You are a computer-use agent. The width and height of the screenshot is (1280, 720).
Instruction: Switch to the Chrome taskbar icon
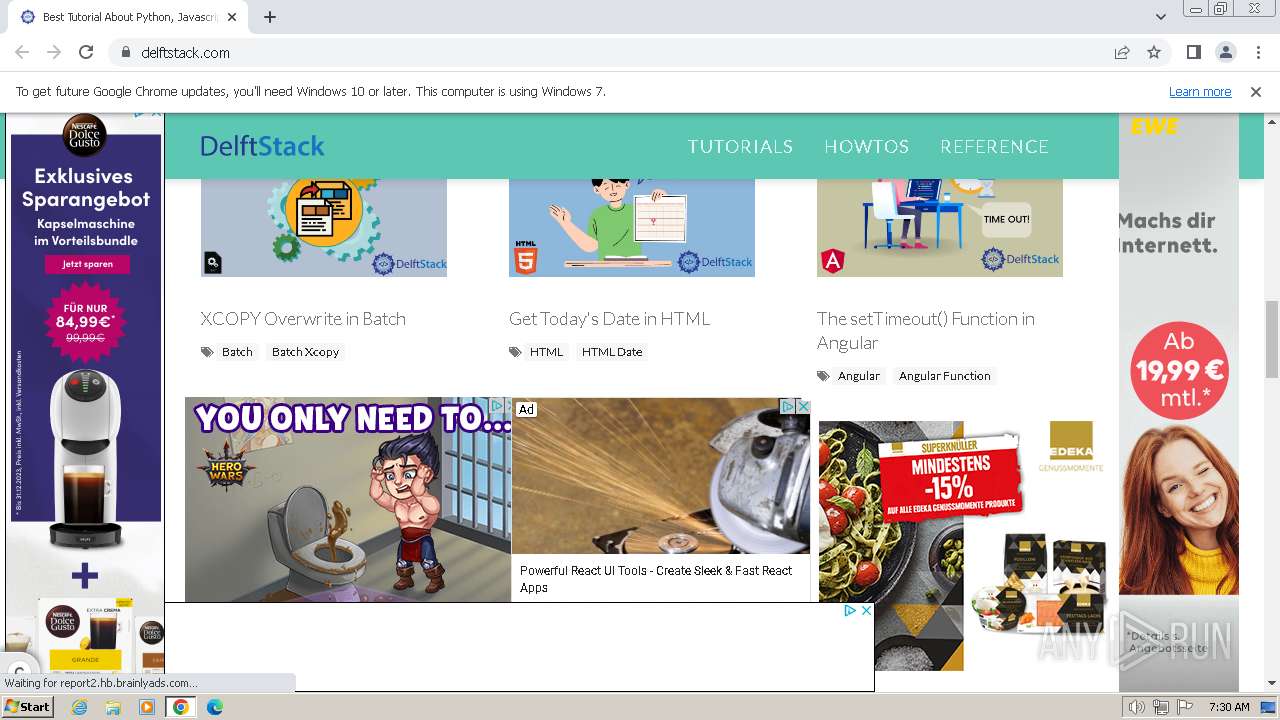[180, 707]
